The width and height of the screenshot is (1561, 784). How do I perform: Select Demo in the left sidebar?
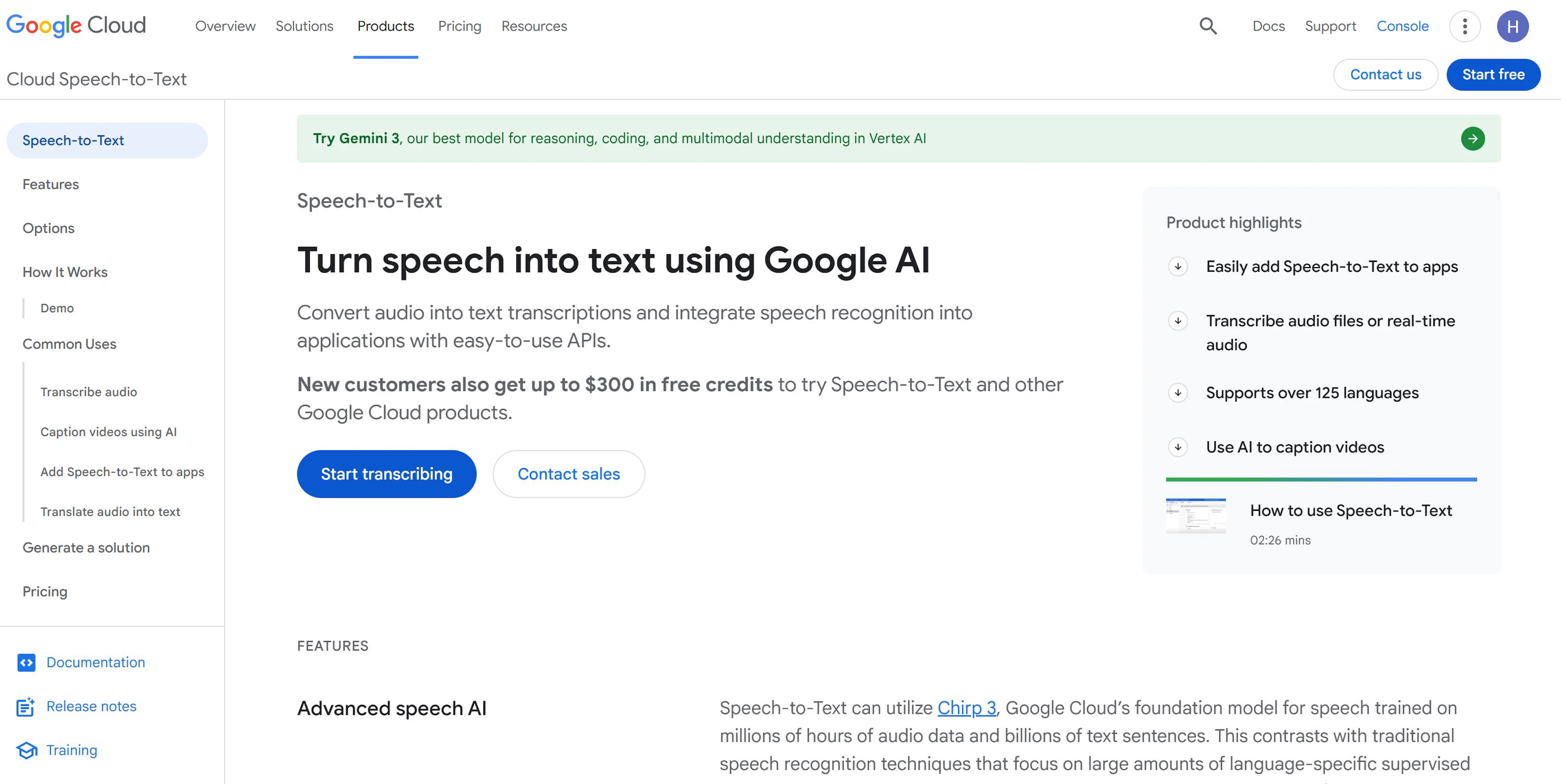(x=57, y=308)
